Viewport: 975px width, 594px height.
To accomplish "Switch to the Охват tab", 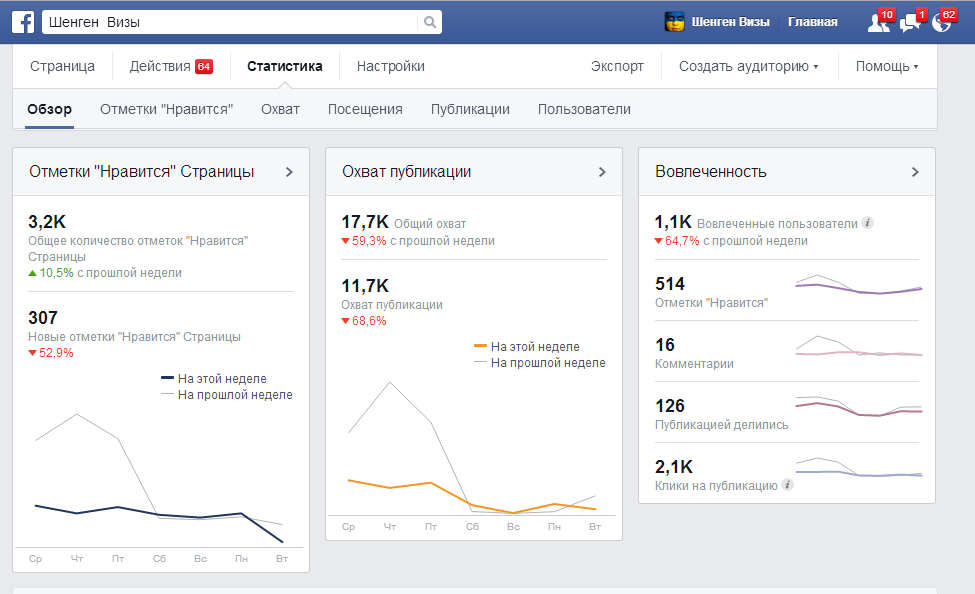I will pyautogui.click(x=280, y=109).
